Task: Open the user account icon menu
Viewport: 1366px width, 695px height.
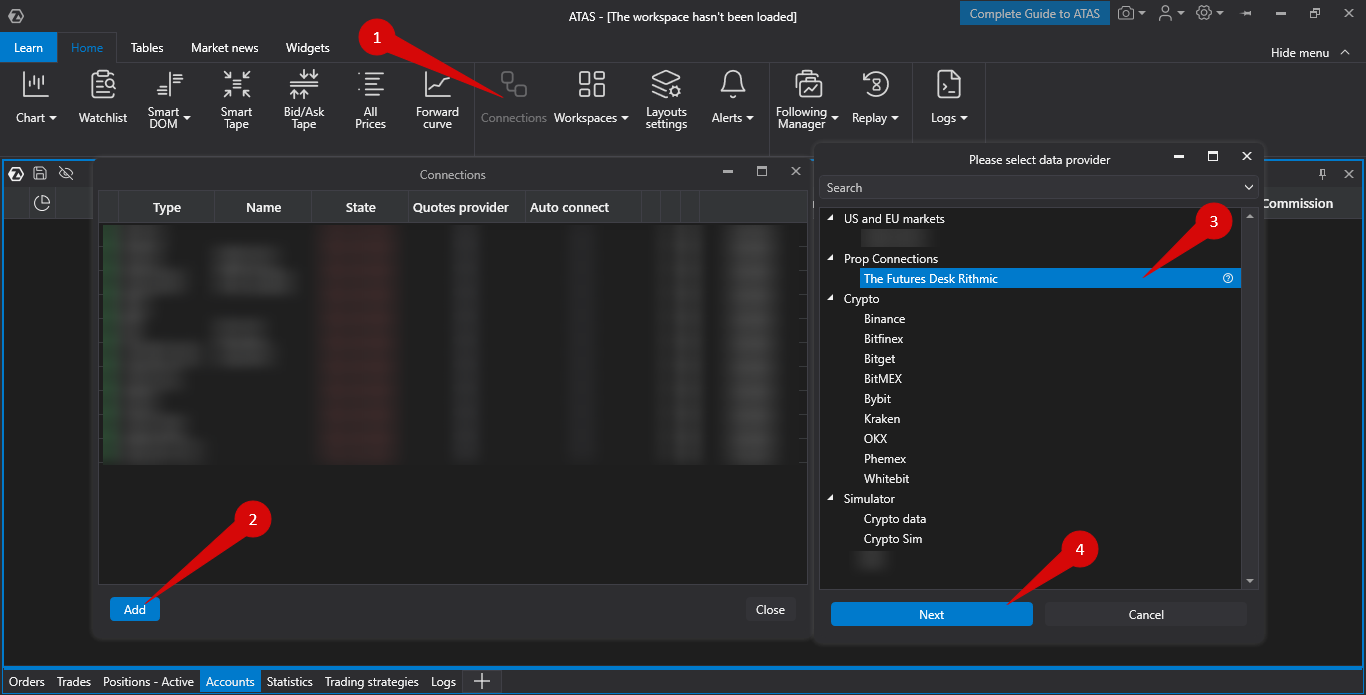Action: [1165, 13]
